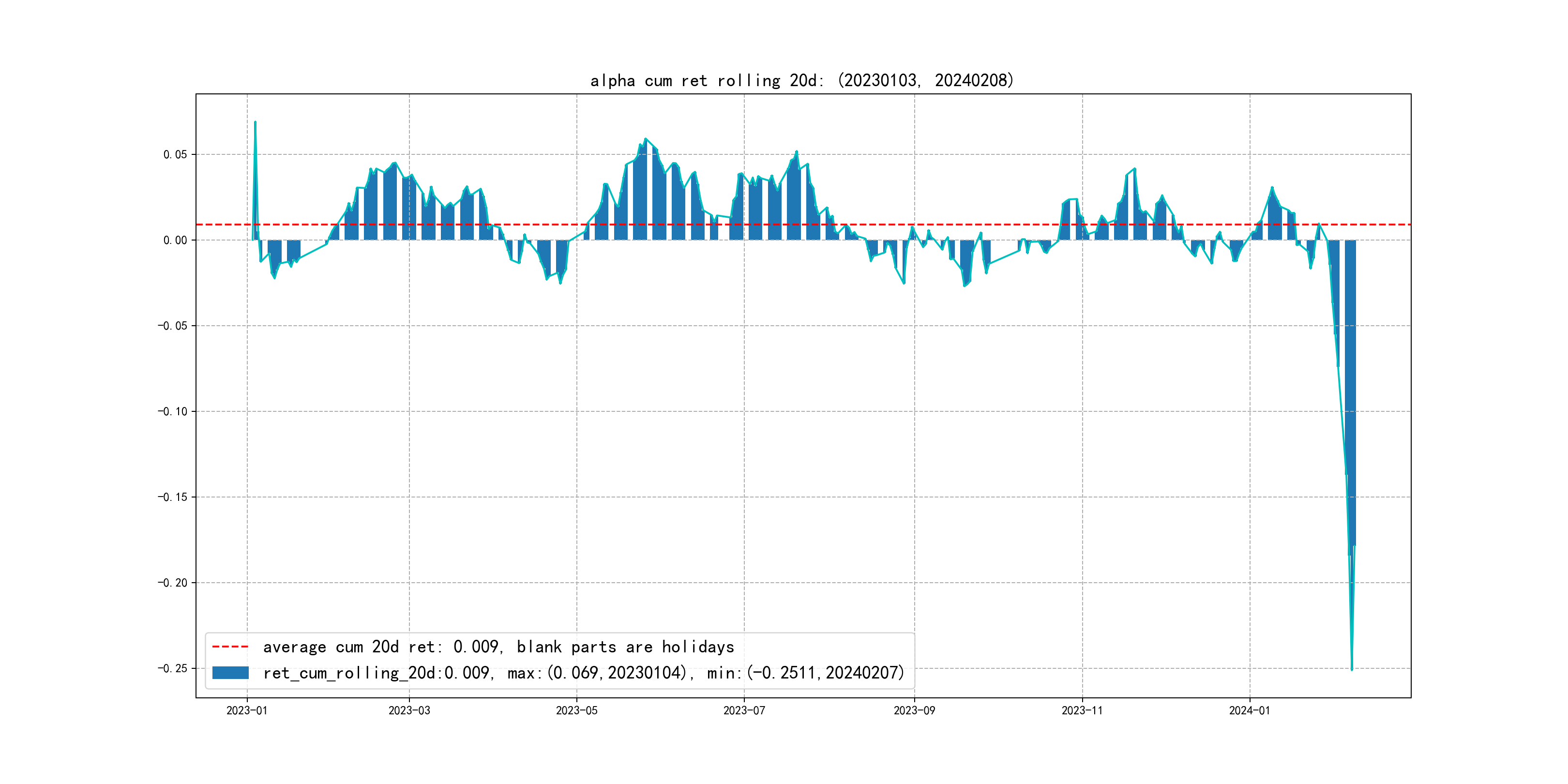Click the -0.10 y-axis tick label
Image resolution: width=1568 pixels, height=784 pixels.
point(172,411)
